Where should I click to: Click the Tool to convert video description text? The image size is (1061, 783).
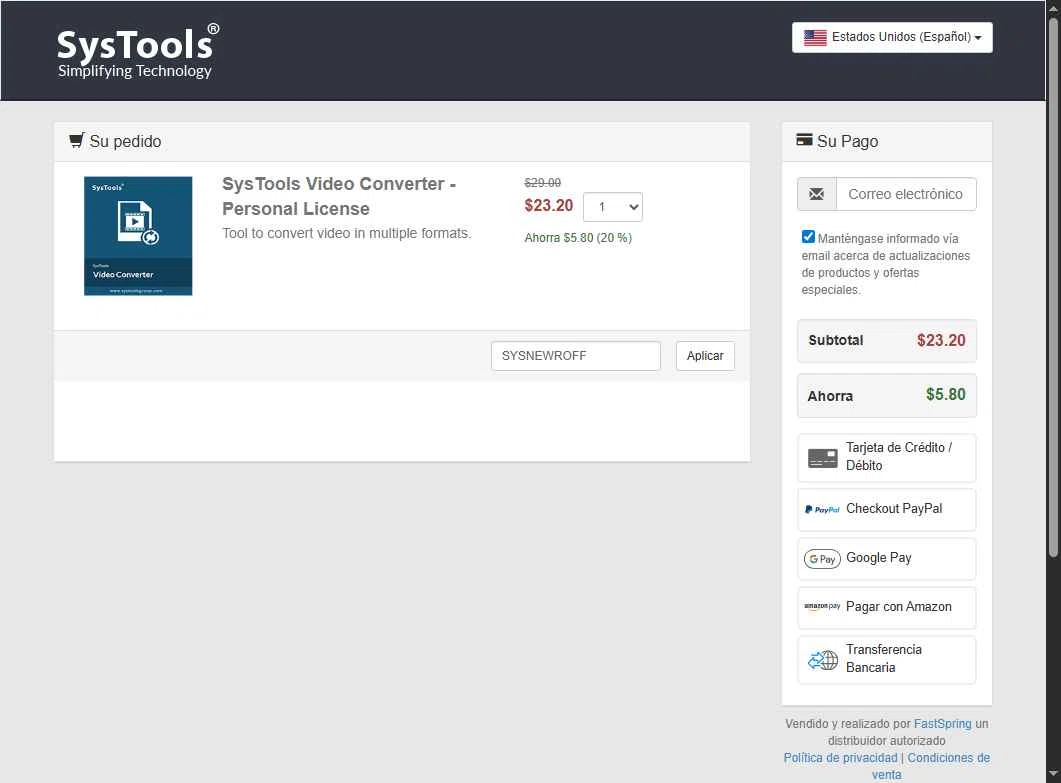point(346,233)
